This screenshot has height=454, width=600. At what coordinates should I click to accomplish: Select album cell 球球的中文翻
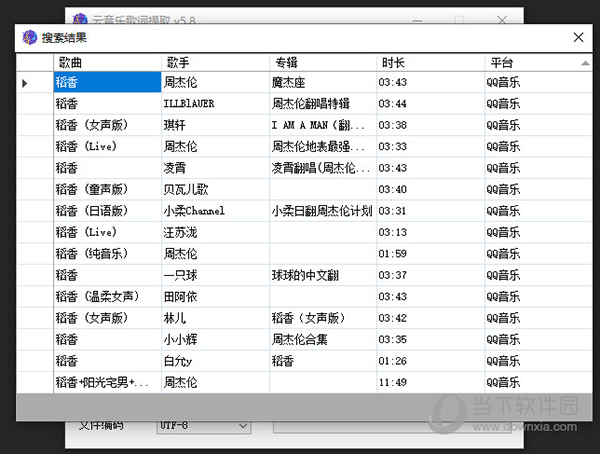point(323,275)
